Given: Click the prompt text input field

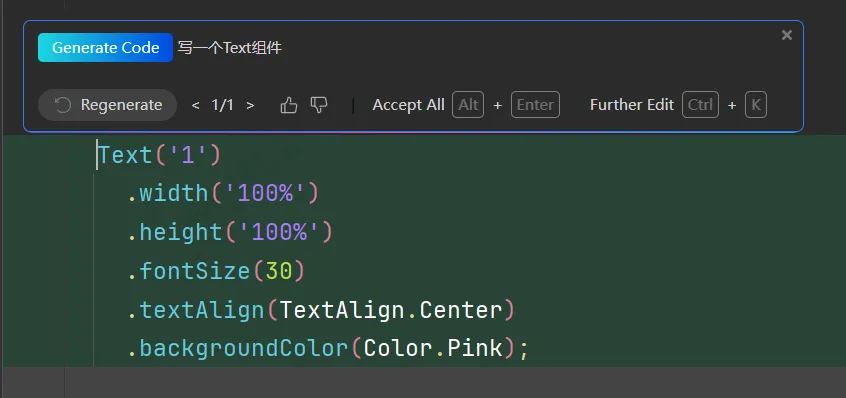Looking at the screenshot, I should [x=475, y=48].
